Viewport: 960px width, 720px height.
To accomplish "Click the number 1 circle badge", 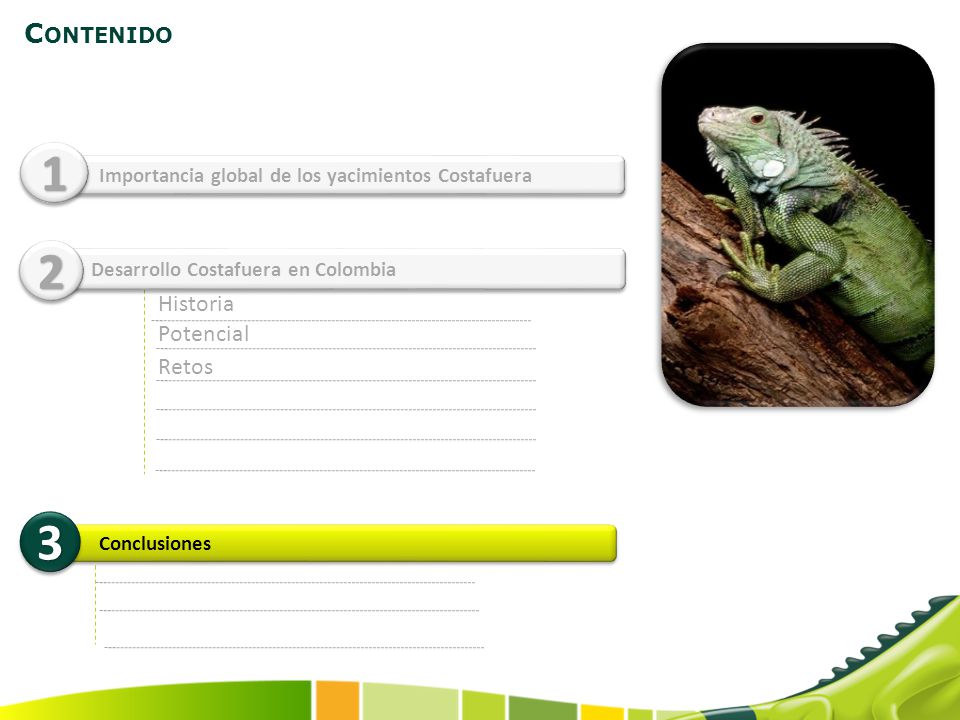I will click(x=54, y=173).
